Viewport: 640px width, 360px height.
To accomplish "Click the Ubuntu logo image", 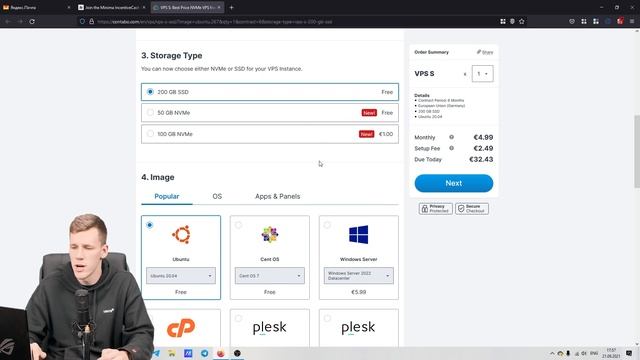I will tap(181, 235).
